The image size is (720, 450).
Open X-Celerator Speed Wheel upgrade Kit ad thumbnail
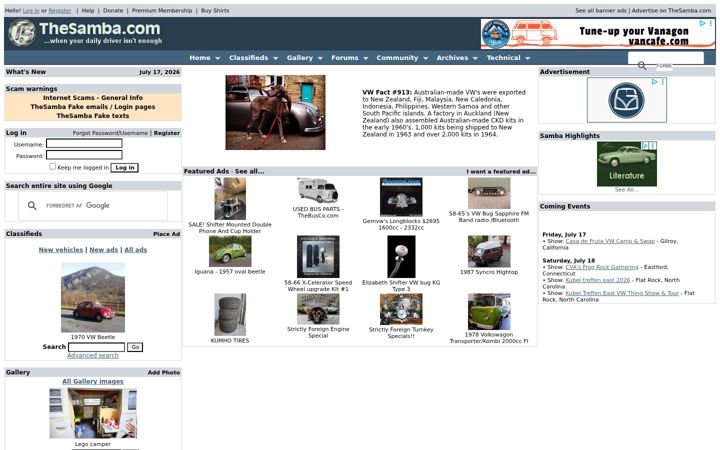pos(318,257)
